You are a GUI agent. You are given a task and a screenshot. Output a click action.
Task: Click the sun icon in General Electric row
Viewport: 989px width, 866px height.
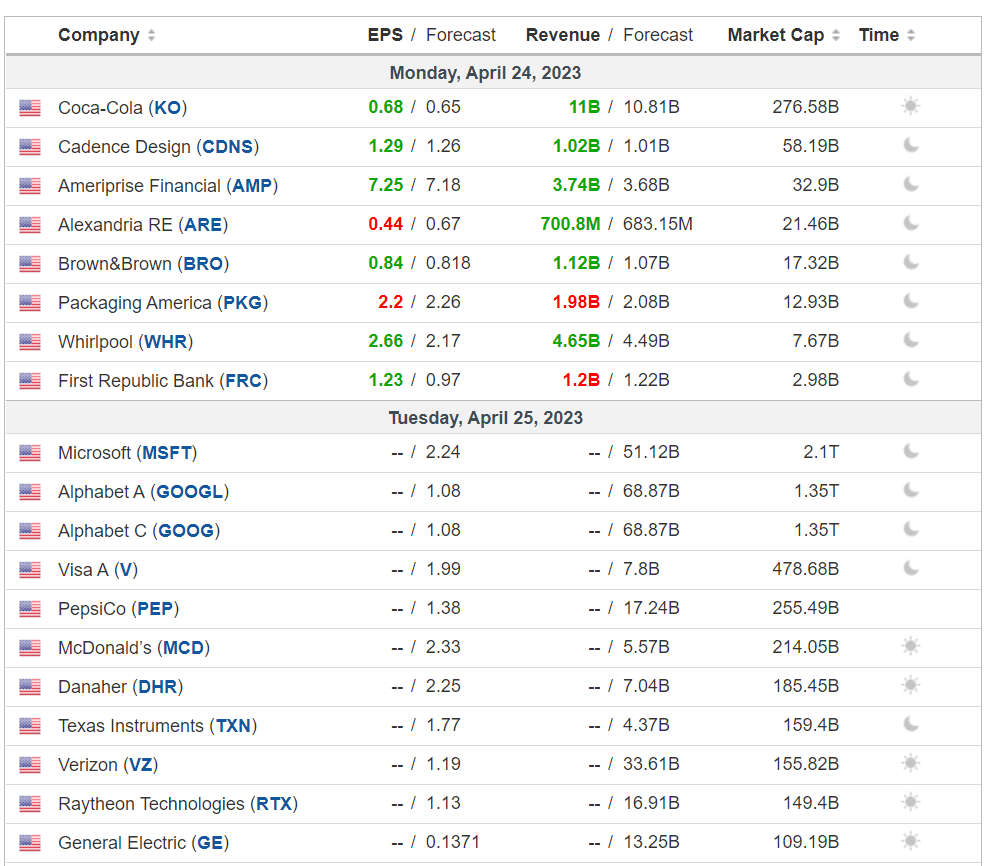coord(910,842)
